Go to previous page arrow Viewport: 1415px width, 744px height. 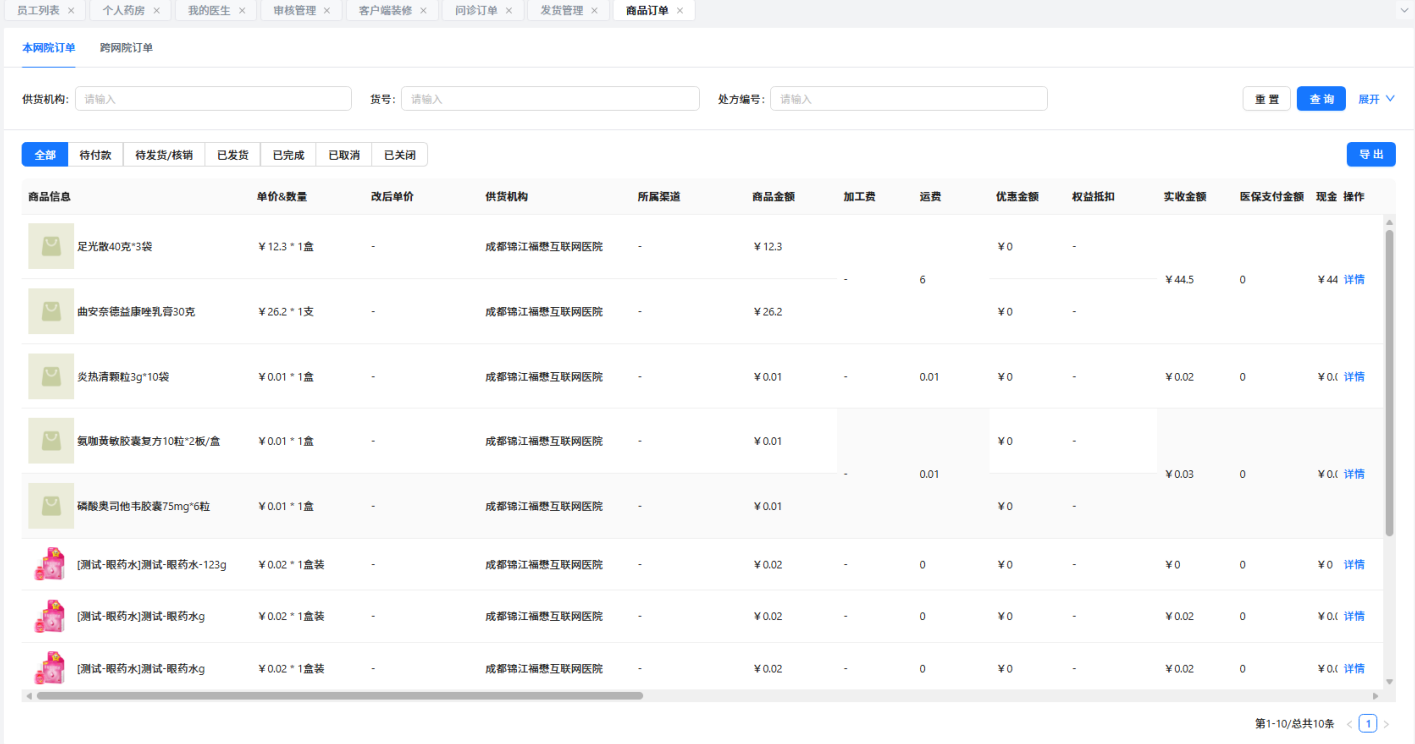[1349, 724]
